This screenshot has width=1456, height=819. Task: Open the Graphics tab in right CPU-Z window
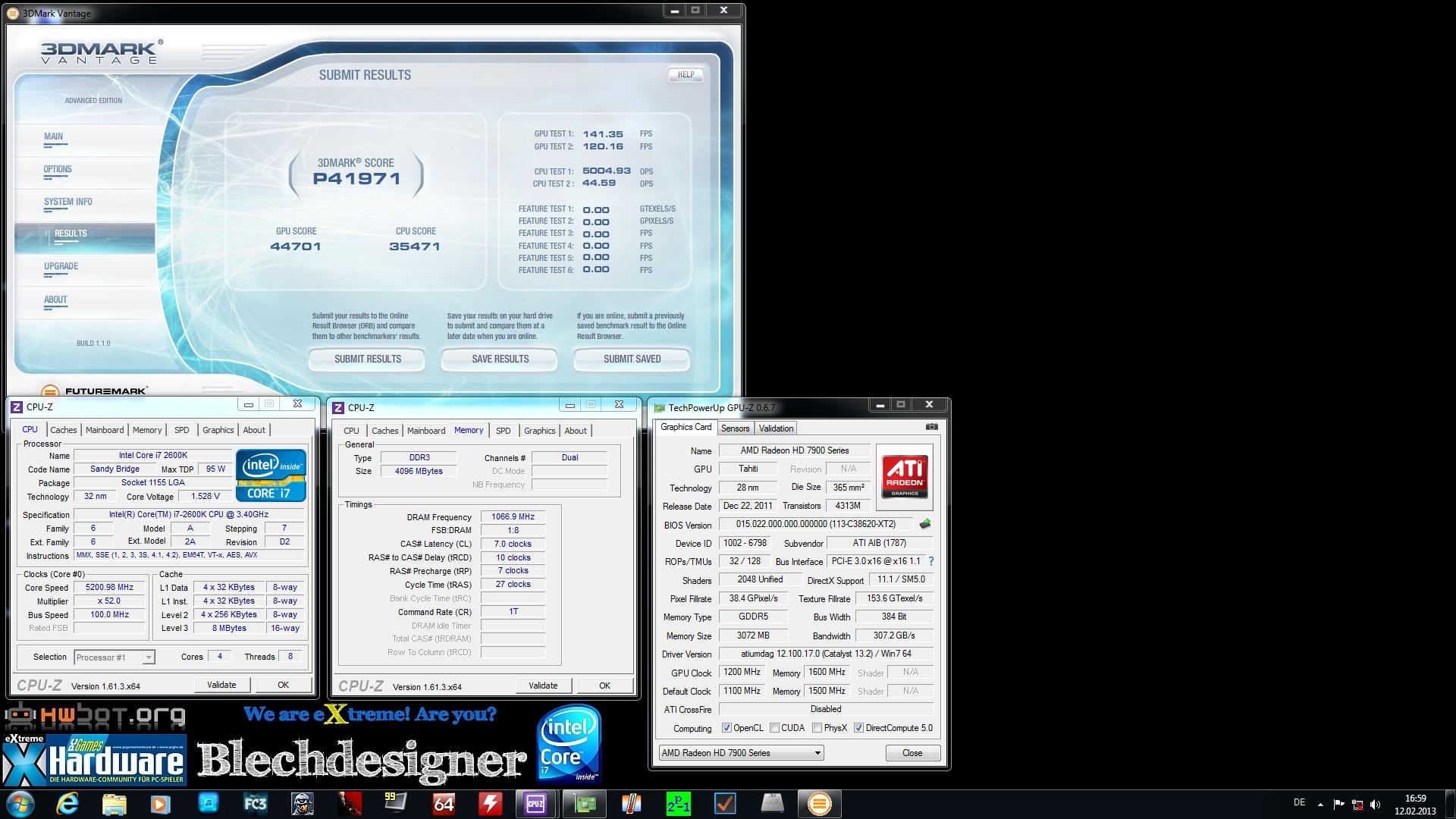[x=539, y=431]
